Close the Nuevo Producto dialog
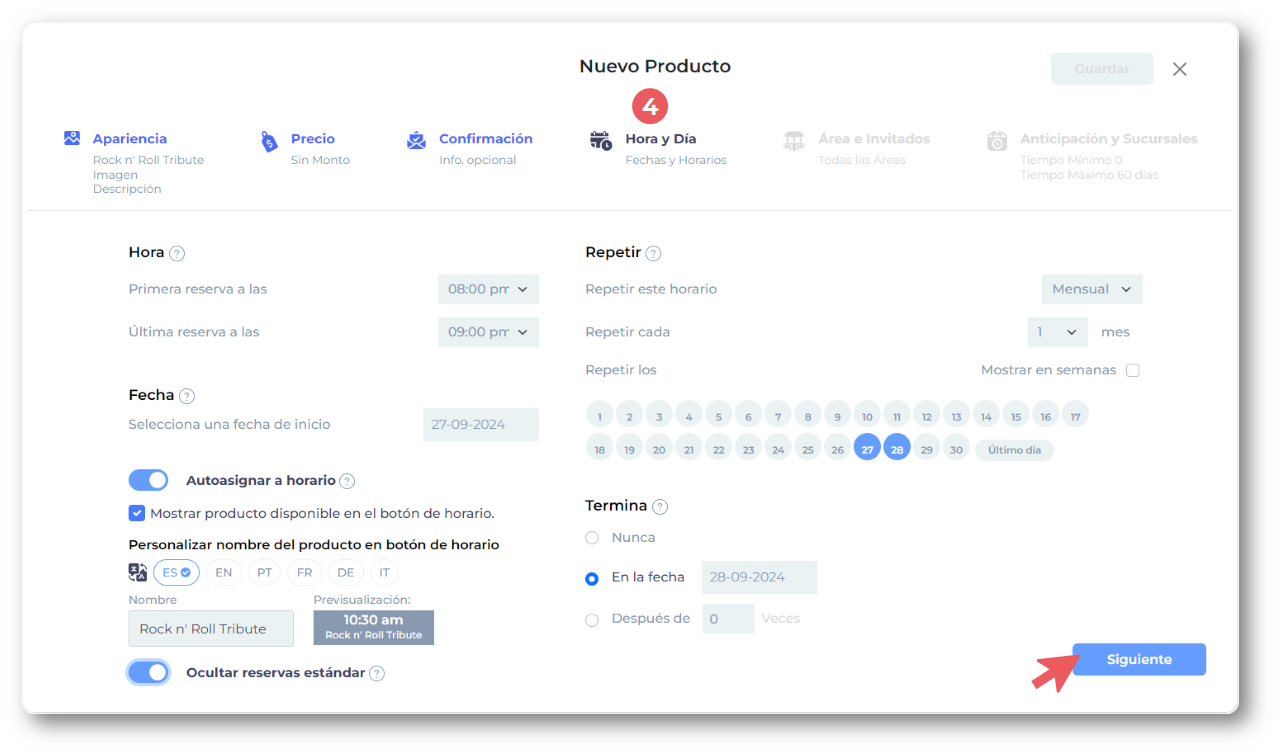This screenshot has height=756, width=1281. [1180, 69]
